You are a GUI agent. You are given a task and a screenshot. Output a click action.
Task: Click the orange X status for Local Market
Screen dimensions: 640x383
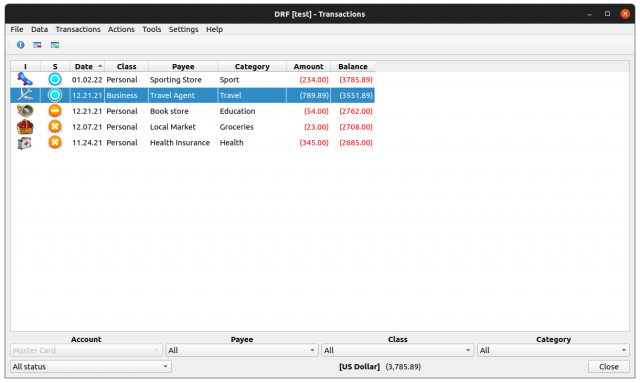click(55, 127)
